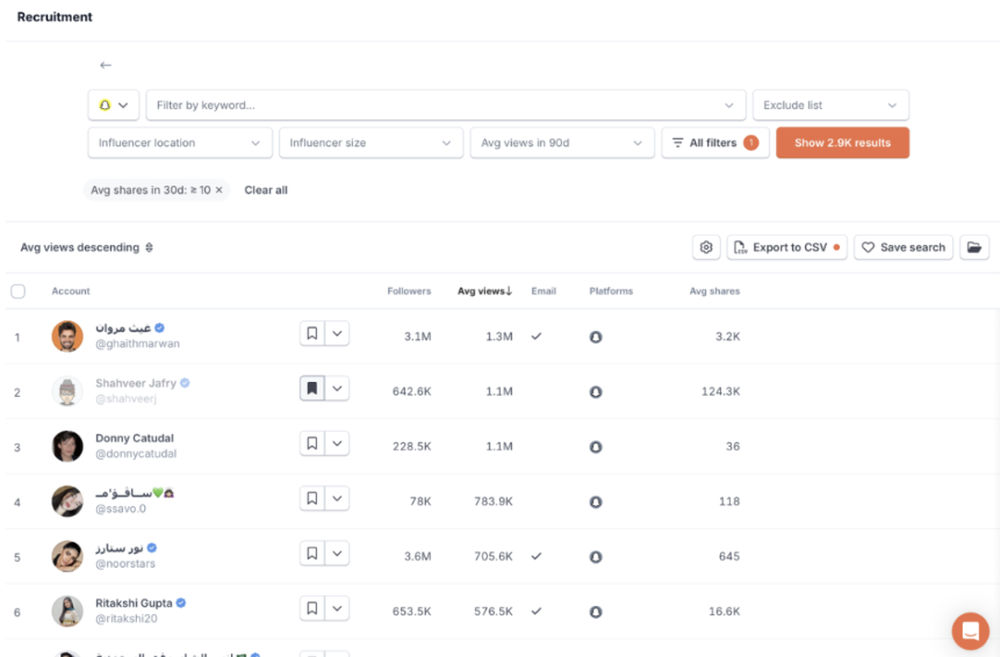Expand the Avg views in 90d dropdown
This screenshot has height=657, width=1000.
tap(562, 143)
